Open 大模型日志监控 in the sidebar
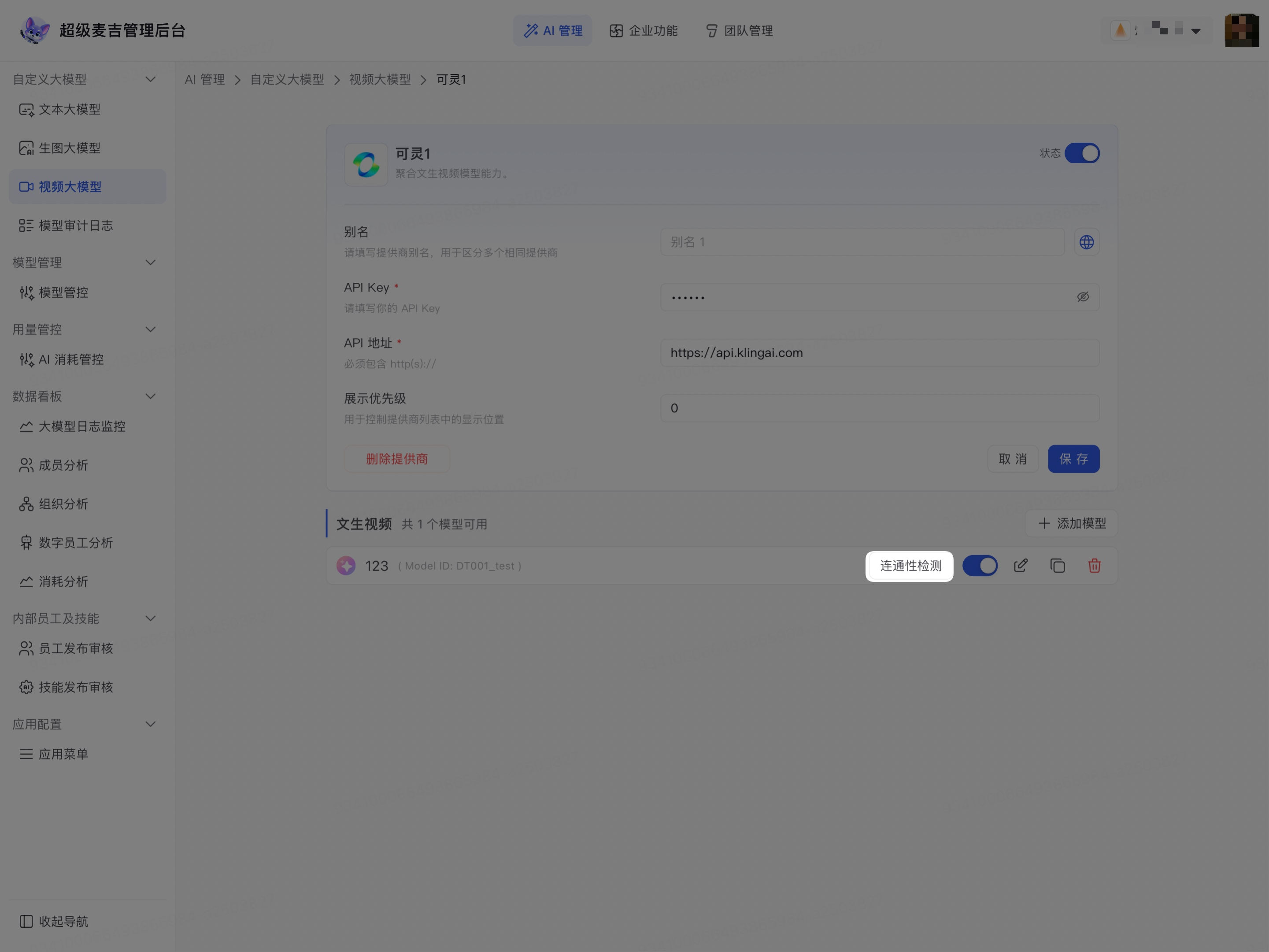The height and width of the screenshot is (952, 1269). click(x=87, y=427)
